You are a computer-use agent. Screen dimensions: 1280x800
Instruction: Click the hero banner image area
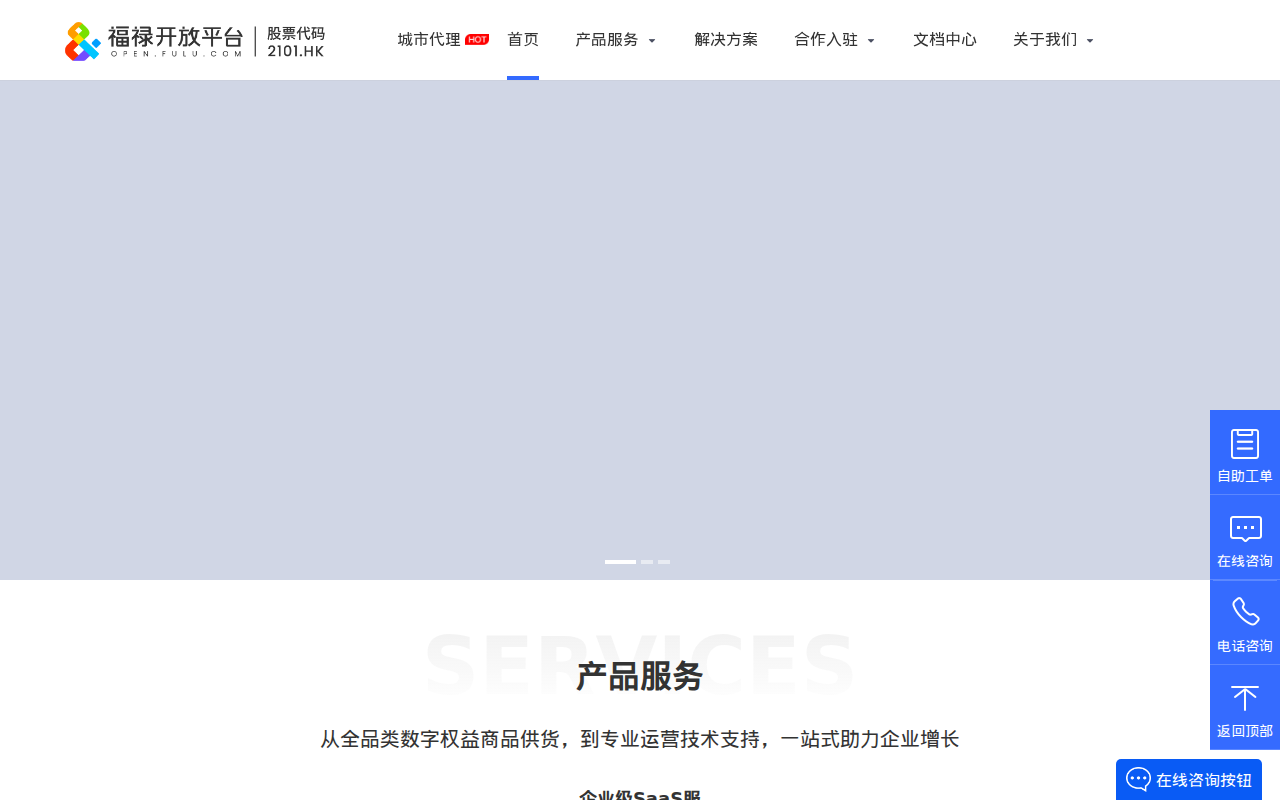point(640,330)
